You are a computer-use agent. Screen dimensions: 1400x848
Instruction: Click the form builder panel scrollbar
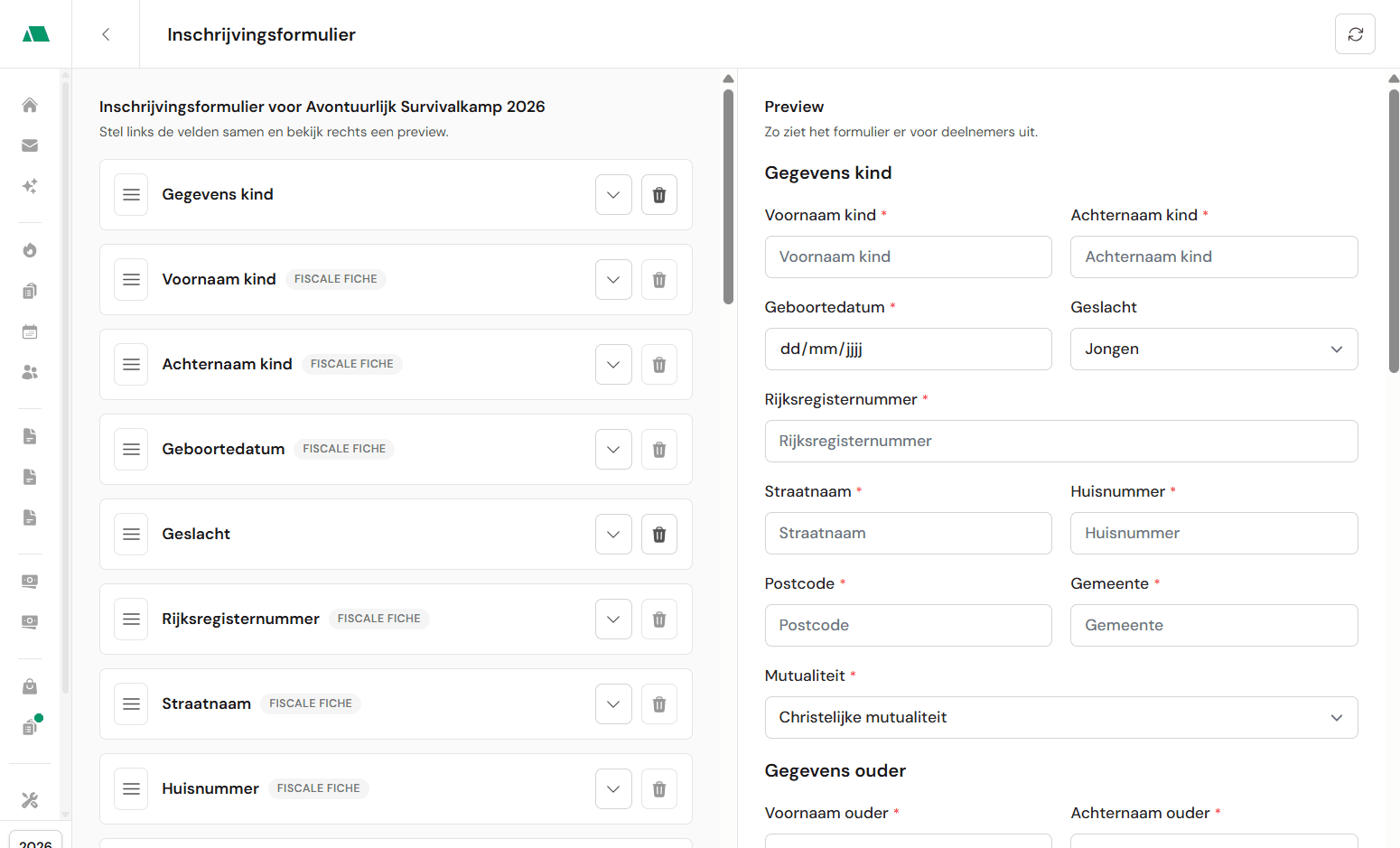point(728,197)
